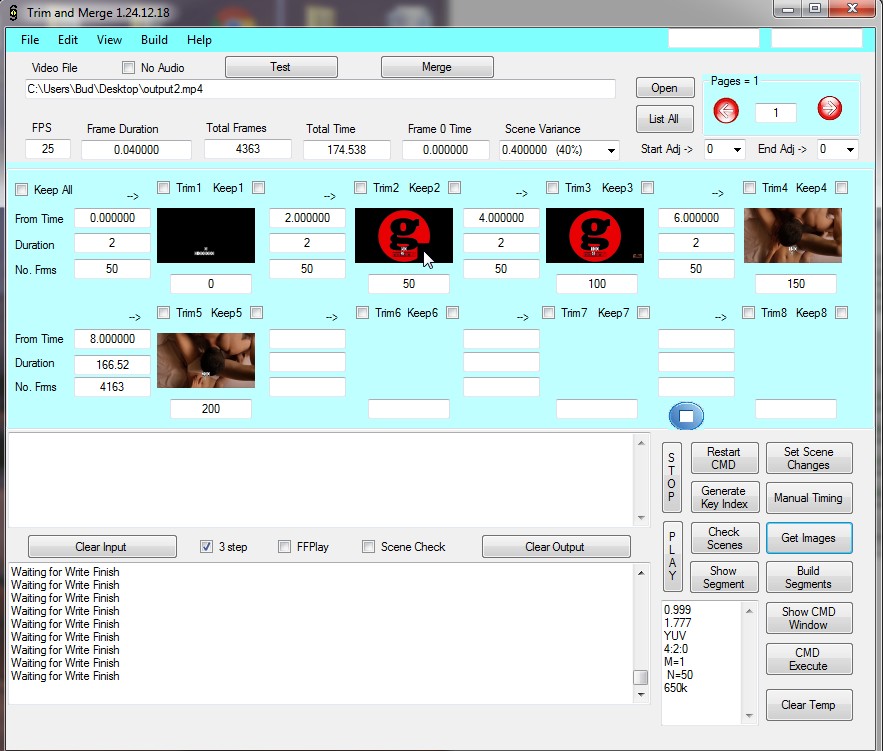Click the Open button
The width and height of the screenshot is (883, 751).
pyautogui.click(x=665, y=88)
